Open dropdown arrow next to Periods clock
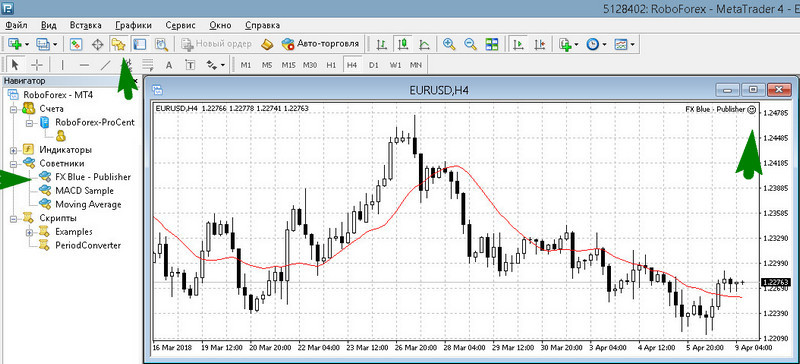The width and height of the screenshot is (800, 364). coord(604,45)
